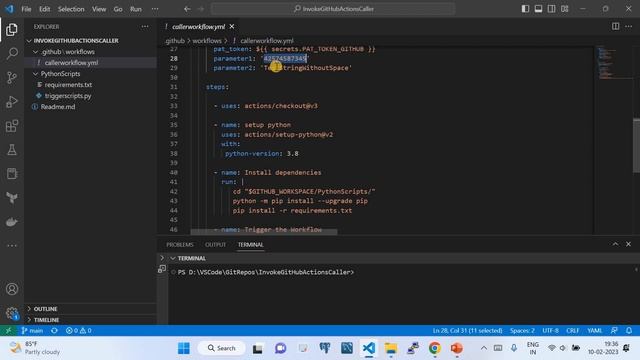Change line ending via CRLF status item
The height and width of the screenshot is (360, 640).
tap(573, 331)
